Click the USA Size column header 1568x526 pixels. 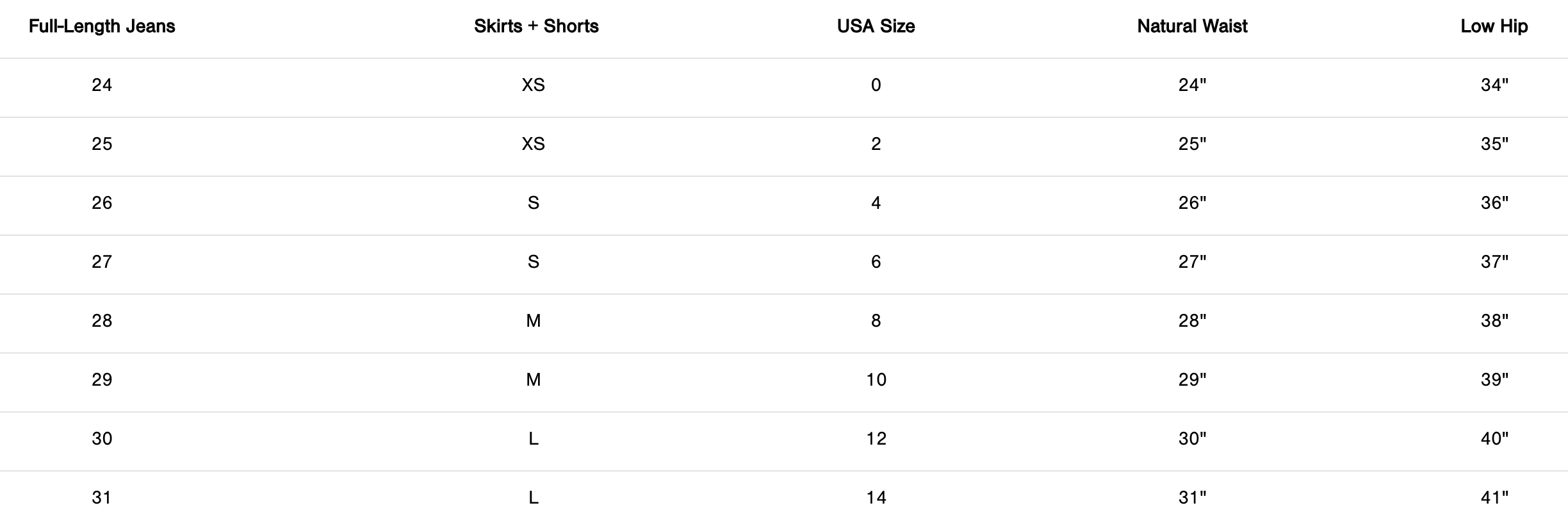(x=876, y=26)
